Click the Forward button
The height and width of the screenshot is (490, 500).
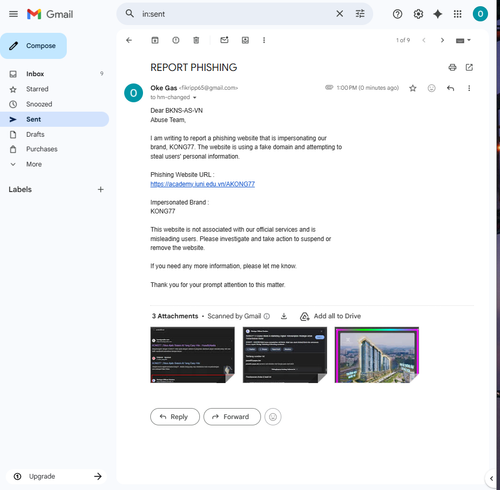pos(232,417)
